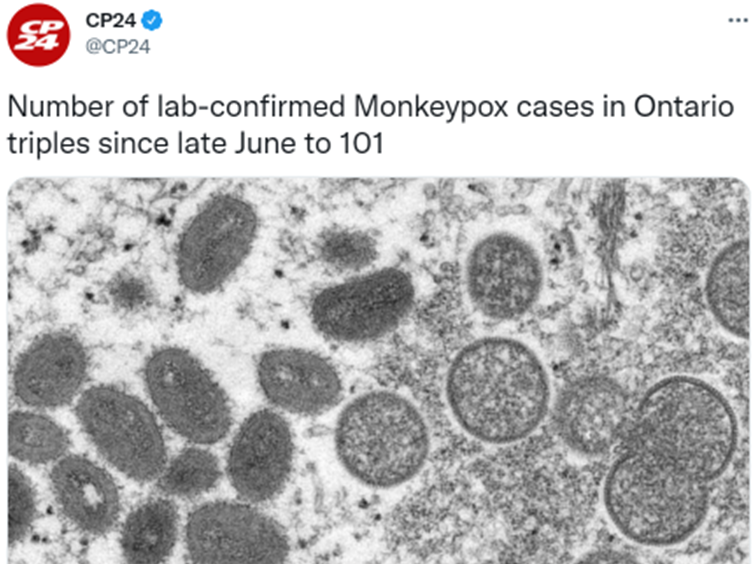The image size is (755, 564).
Task: Click the round virion near the image top right
Action: (504, 275)
